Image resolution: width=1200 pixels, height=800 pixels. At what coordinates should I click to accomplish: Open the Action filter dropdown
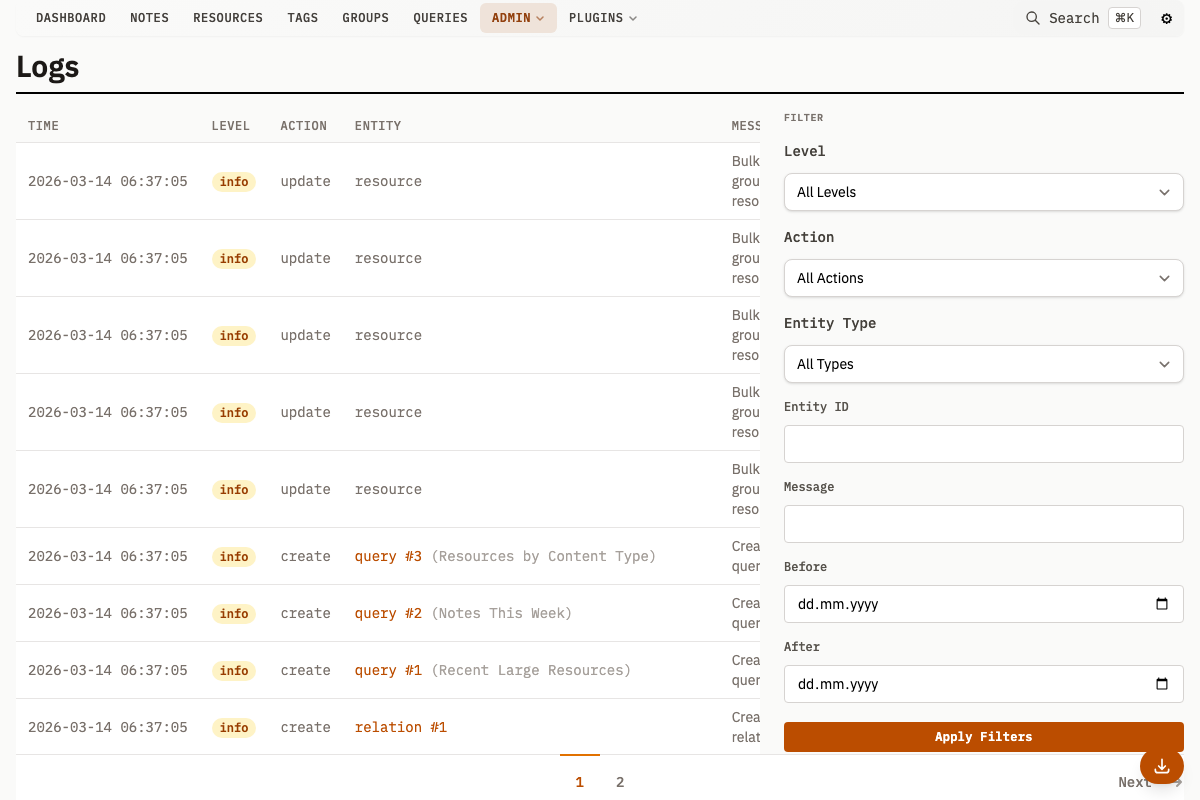(983, 278)
